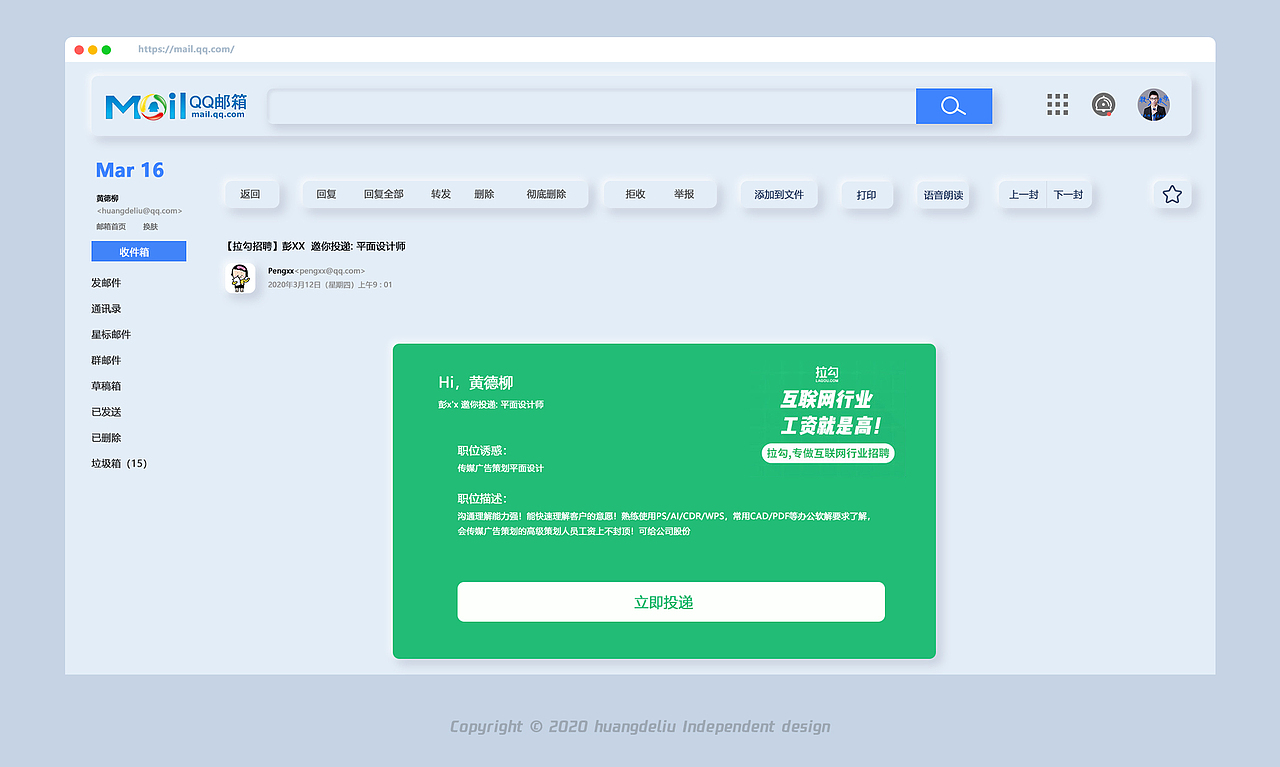Click the 拉勾 recruitment banner image

[x=829, y=415]
